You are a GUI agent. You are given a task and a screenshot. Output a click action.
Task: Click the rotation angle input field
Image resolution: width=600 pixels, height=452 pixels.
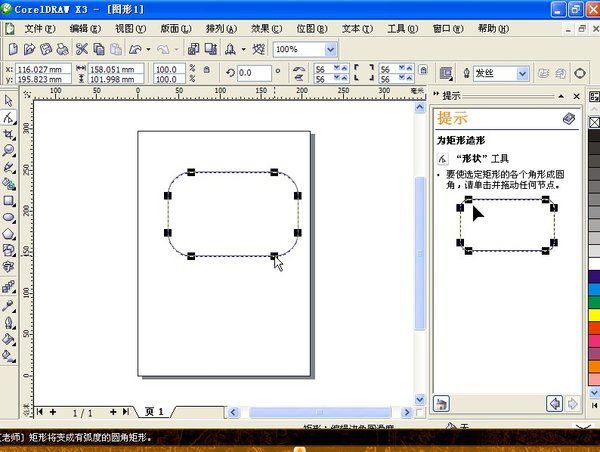(254, 73)
